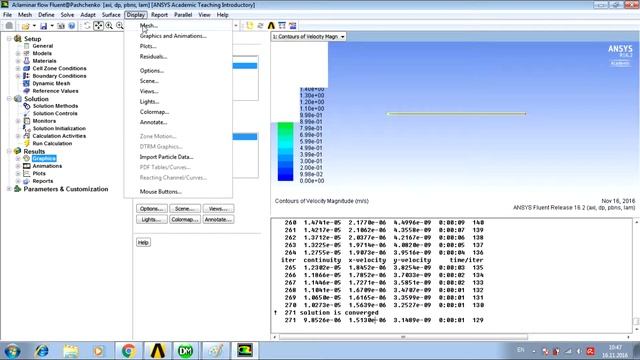Click the Options... button in task page

pyautogui.click(x=151, y=209)
